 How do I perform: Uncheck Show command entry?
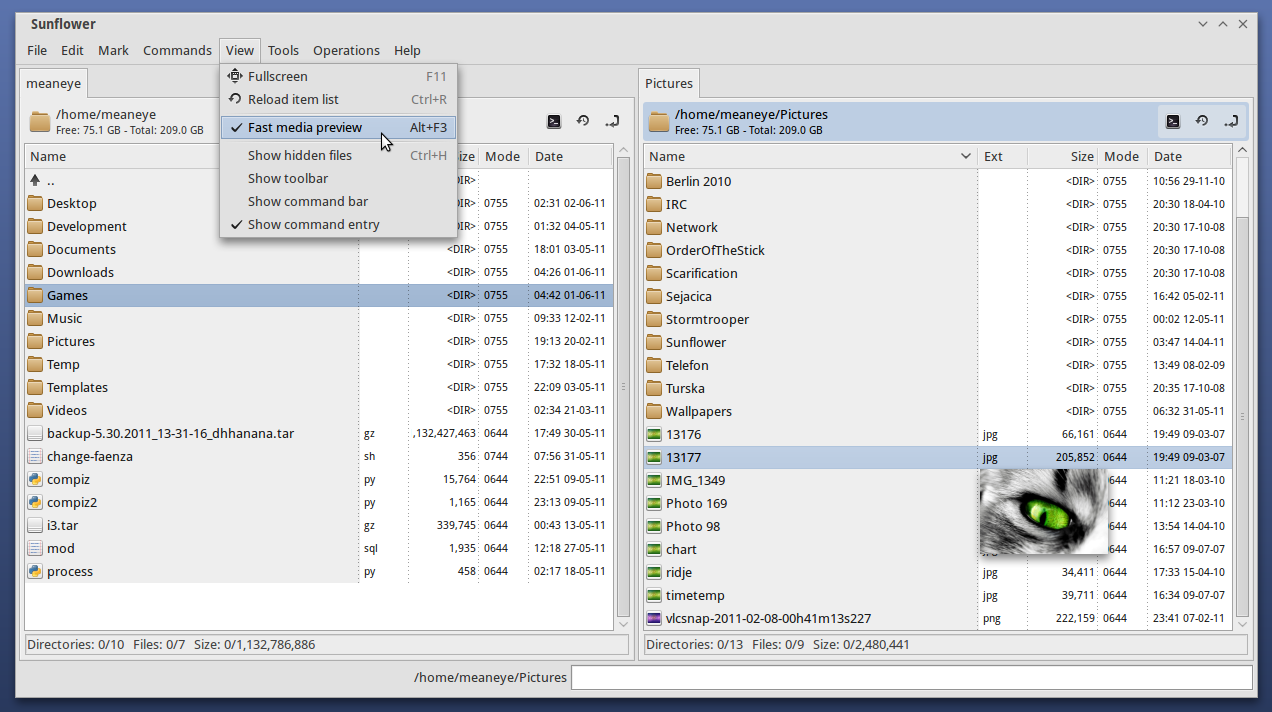[x=313, y=225]
